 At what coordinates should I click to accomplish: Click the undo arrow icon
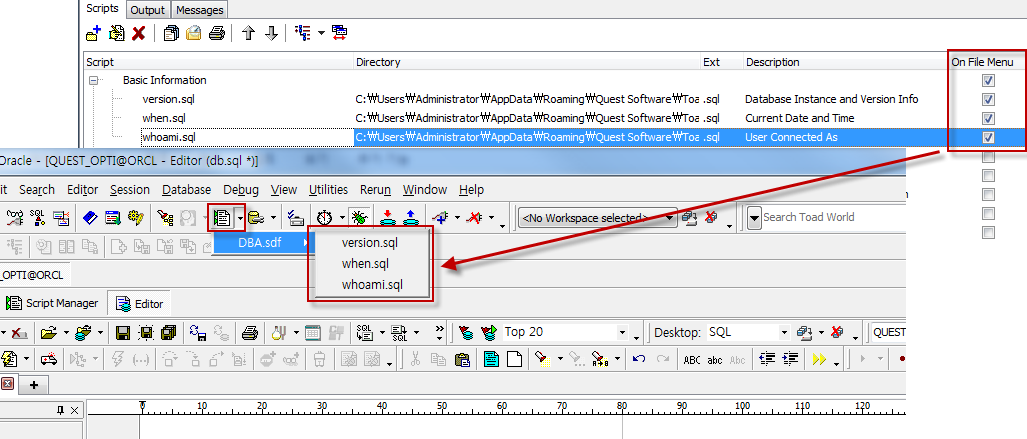638,360
